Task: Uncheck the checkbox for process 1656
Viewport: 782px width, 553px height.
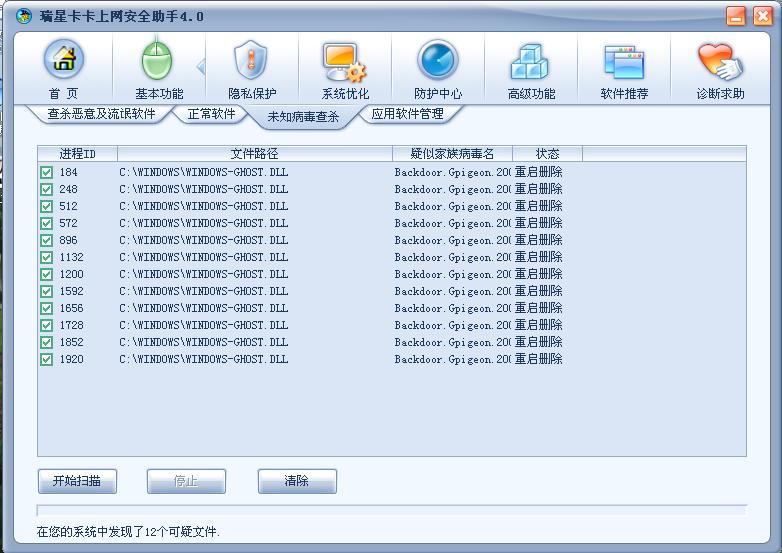Action: pos(46,308)
